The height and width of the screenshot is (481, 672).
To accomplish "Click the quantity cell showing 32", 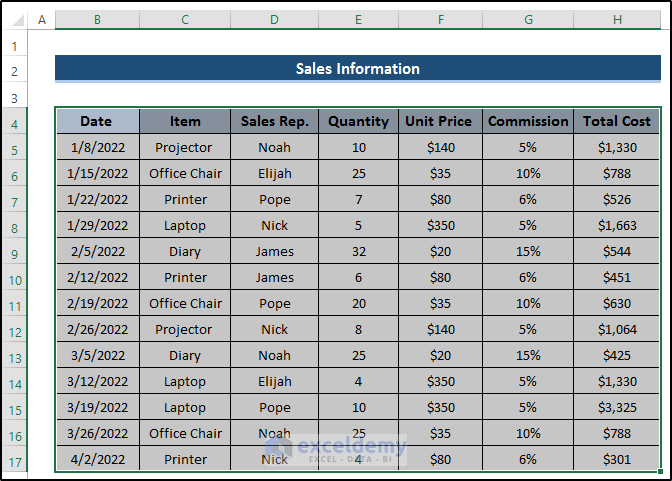I will [358, 252].
